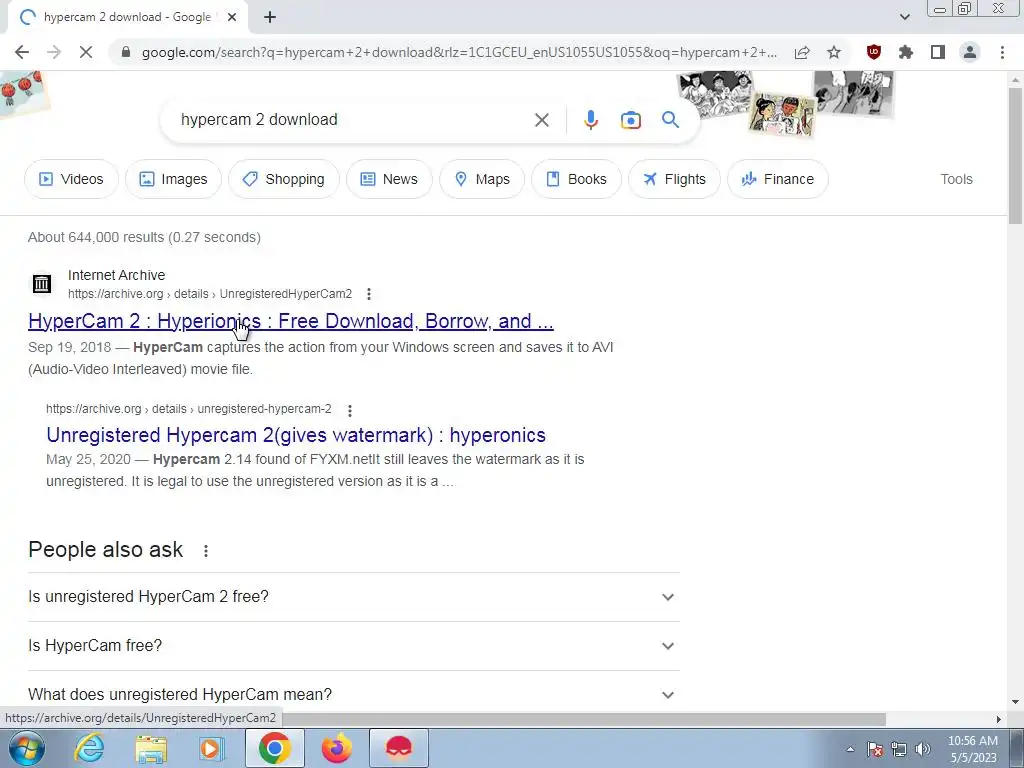
Task: Open Windows Explorer folder in taskbar
Action: (x=151, y=748)
